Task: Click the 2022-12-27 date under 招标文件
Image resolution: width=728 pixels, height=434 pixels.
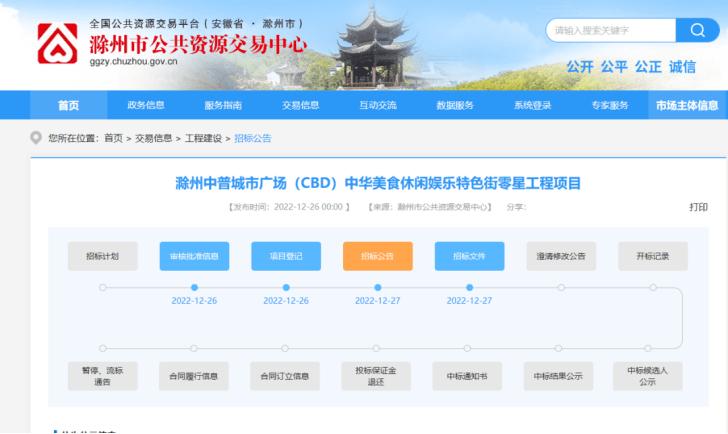Action: click(469, 301)
